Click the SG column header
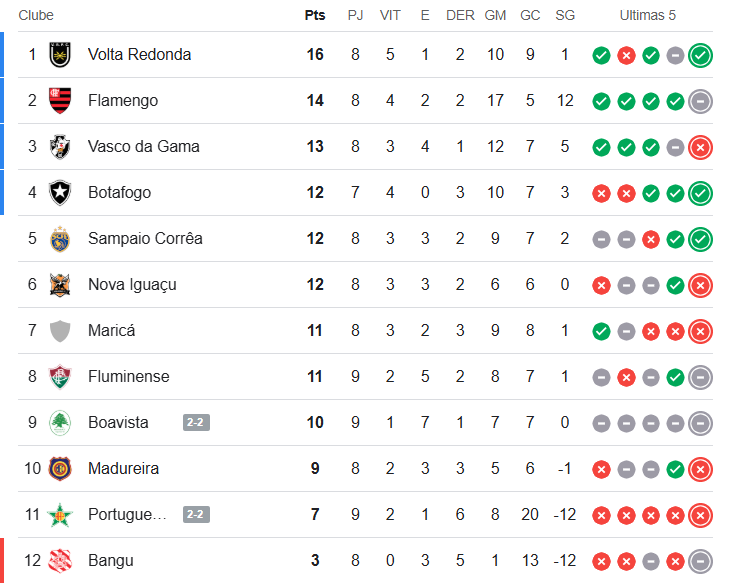The image size is (732, 588). pyautogui.click(x=565, y=15)
